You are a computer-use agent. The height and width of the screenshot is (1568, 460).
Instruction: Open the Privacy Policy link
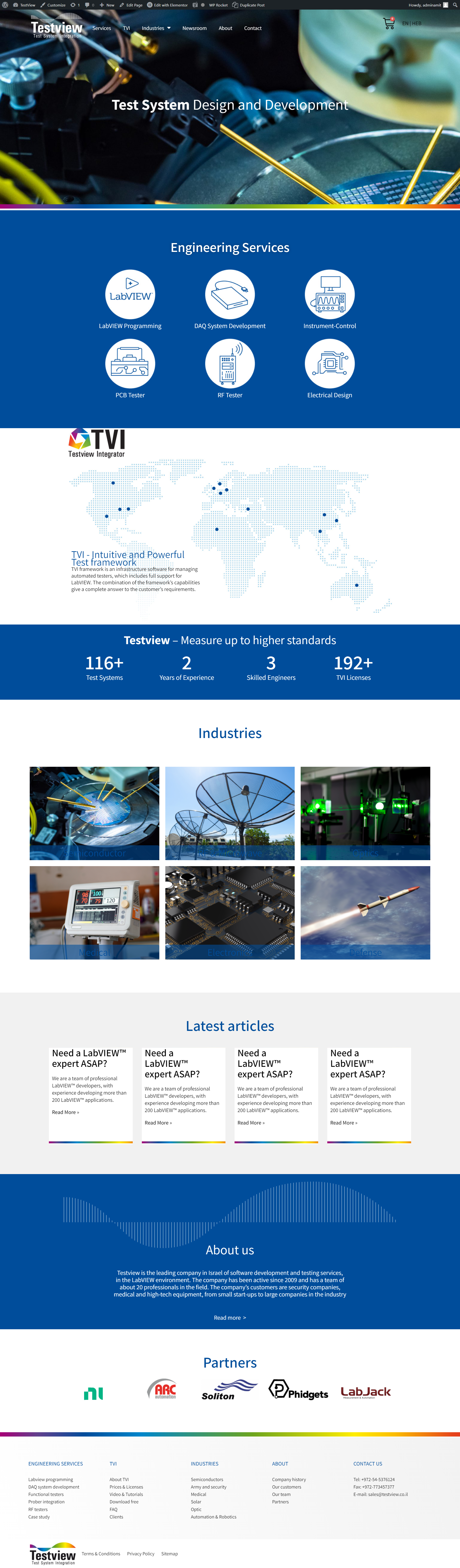pos(141,1554)
